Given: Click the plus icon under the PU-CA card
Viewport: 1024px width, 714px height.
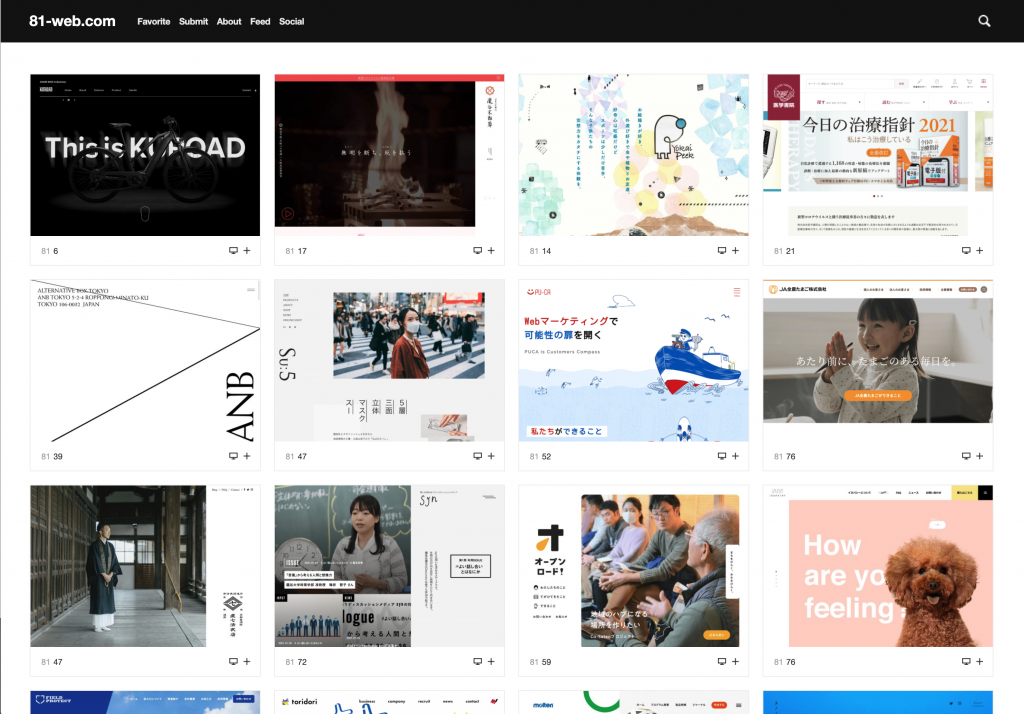Looking at the screenshot, I should (735, 456).
